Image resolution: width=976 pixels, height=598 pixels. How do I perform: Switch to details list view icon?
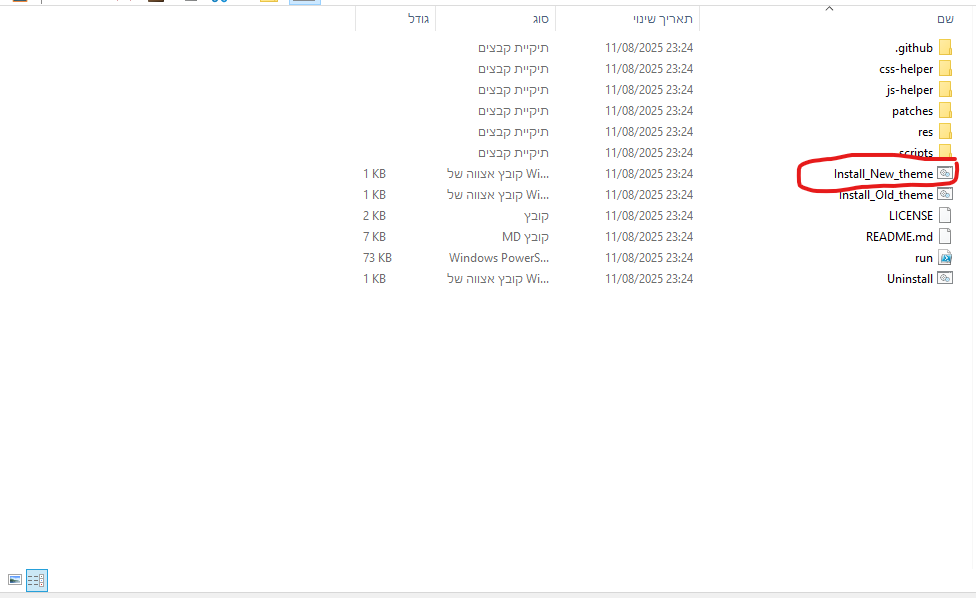click(37, 580)
